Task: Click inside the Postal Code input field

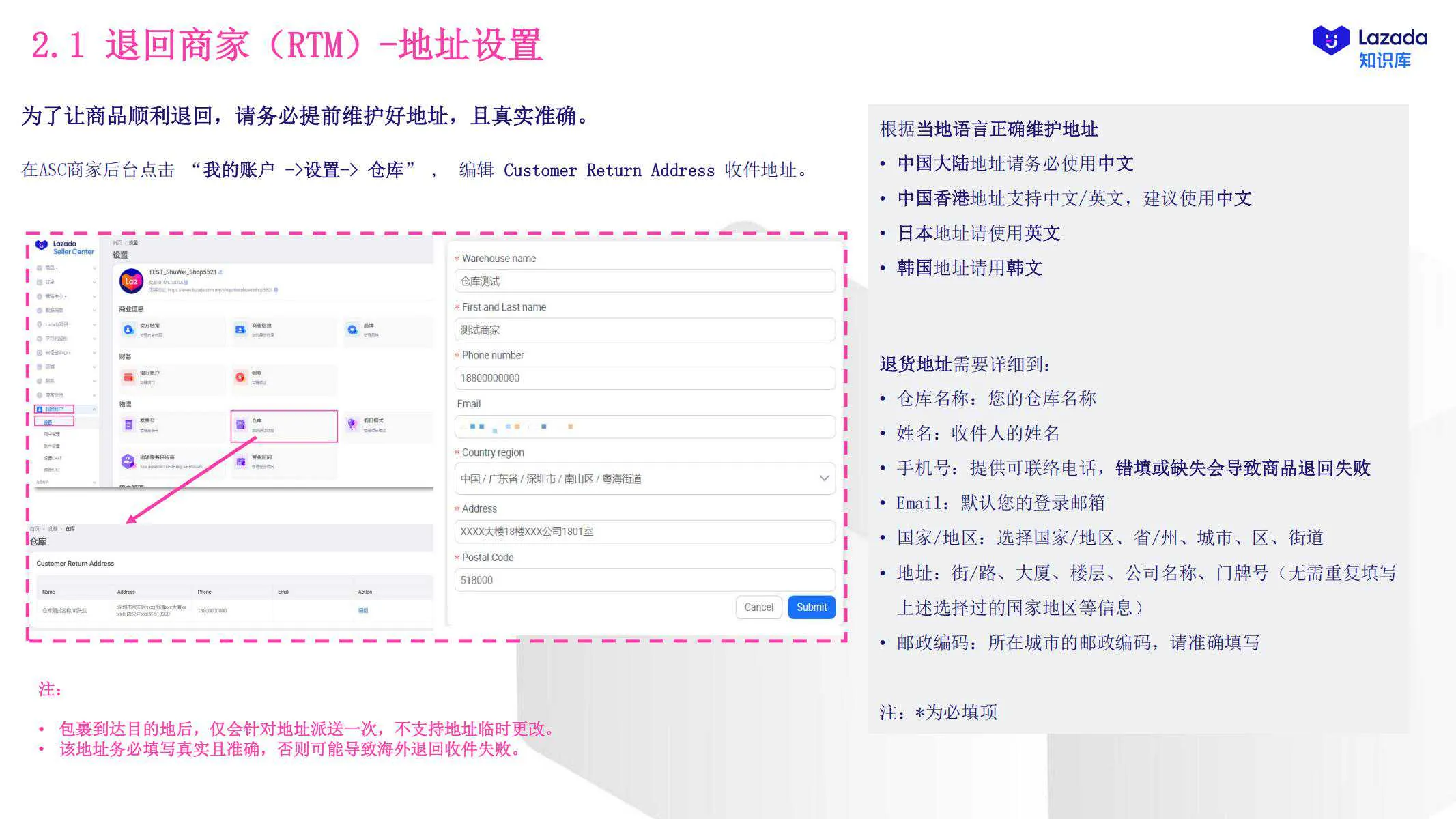Action: [645, 579]
